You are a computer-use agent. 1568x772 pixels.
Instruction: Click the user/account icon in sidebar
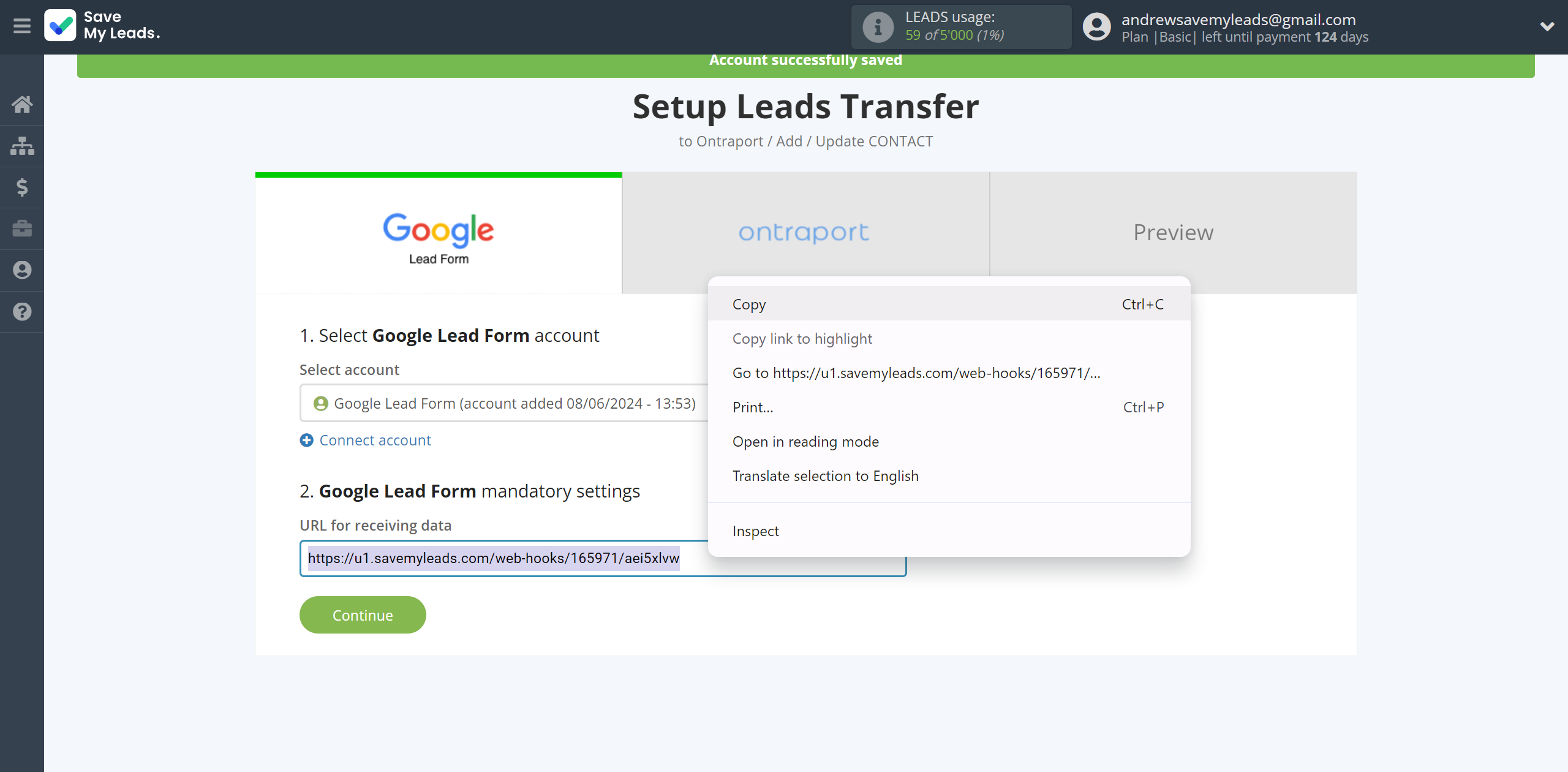[x=22, y=270]
